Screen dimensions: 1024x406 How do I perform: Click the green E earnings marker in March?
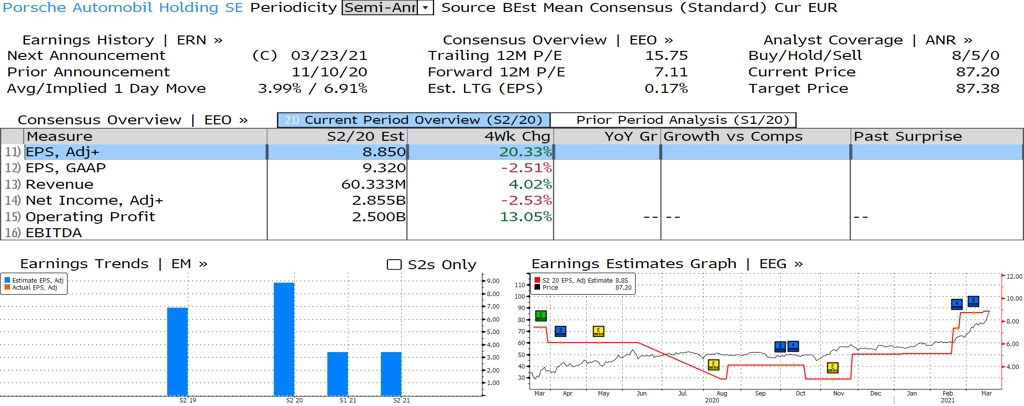point(540,315)
